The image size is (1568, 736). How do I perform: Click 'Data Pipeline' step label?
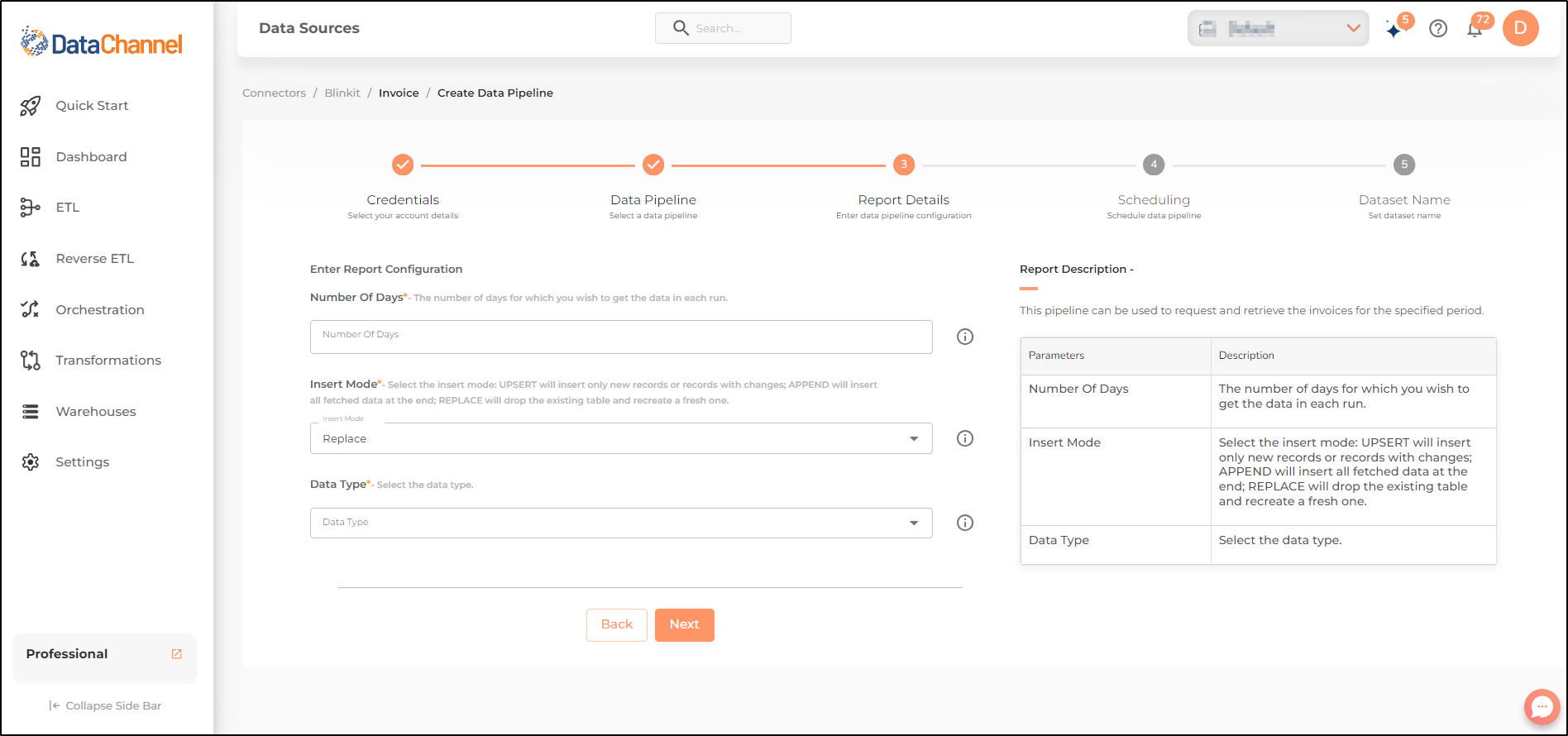pyautogui.click(x=653, y=200)
